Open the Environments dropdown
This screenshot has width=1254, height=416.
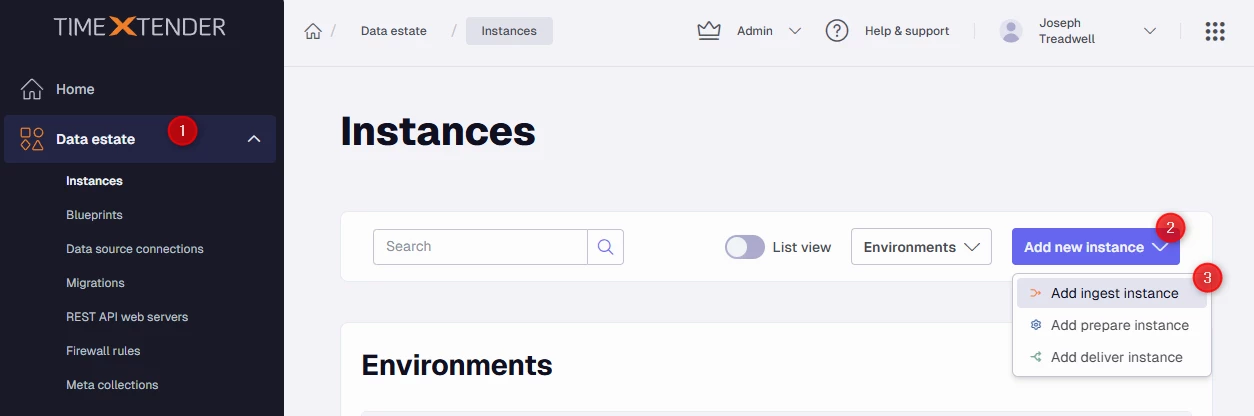[x=921, y=247]
